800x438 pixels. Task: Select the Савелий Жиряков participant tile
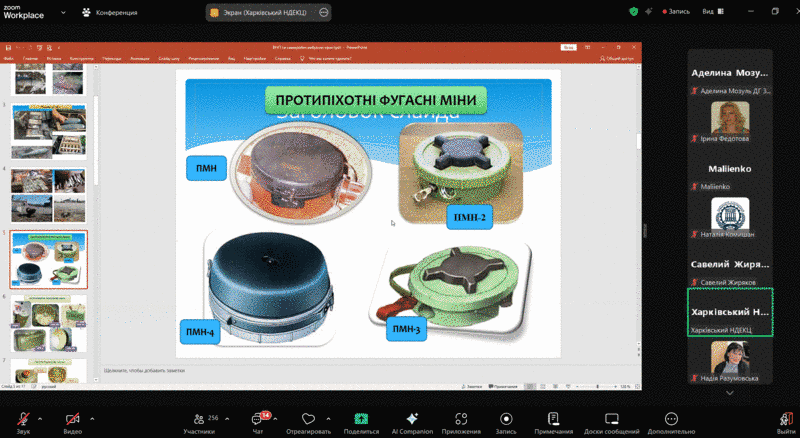coord(730,265)
